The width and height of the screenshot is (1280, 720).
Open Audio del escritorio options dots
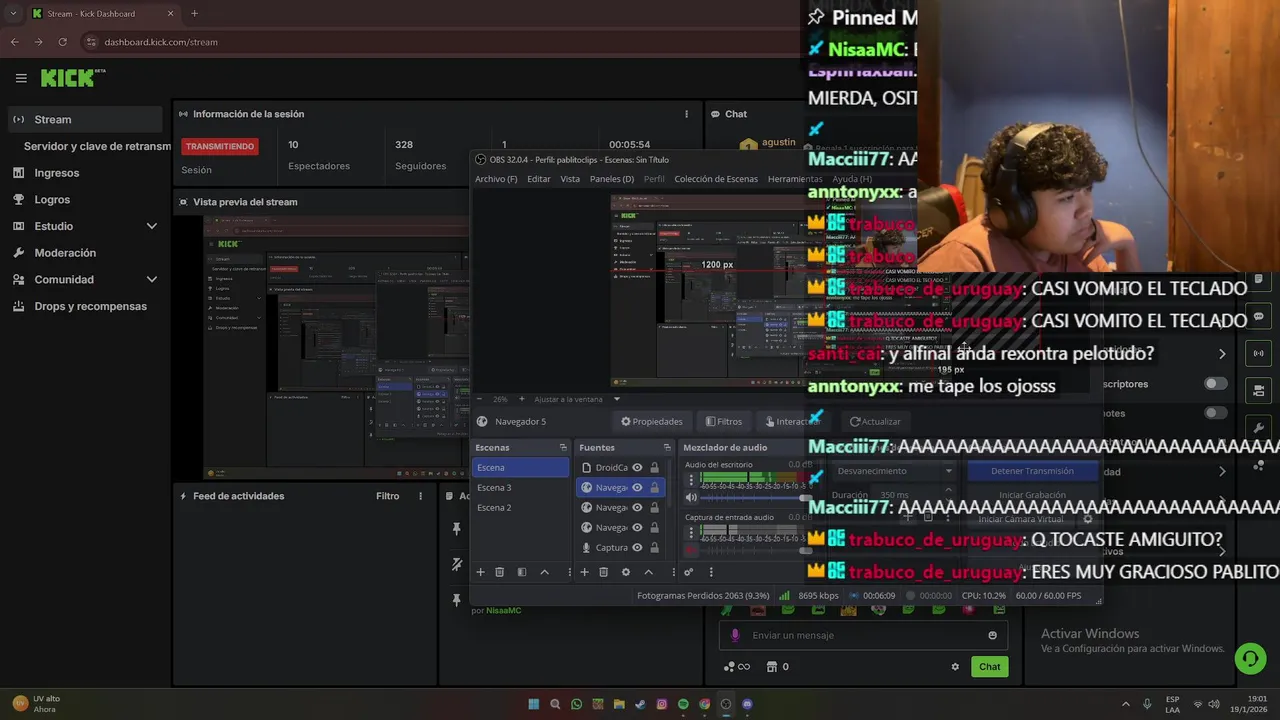point(690,480)
